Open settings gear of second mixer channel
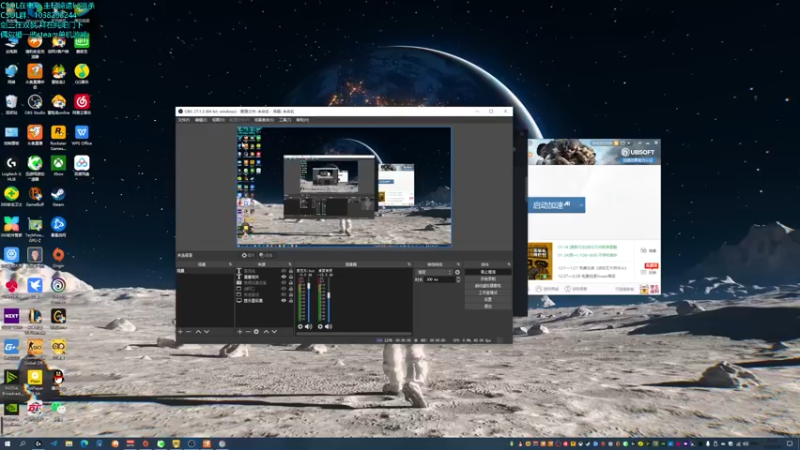This screenshot has width=800, height=450. (x=320, y=327)
